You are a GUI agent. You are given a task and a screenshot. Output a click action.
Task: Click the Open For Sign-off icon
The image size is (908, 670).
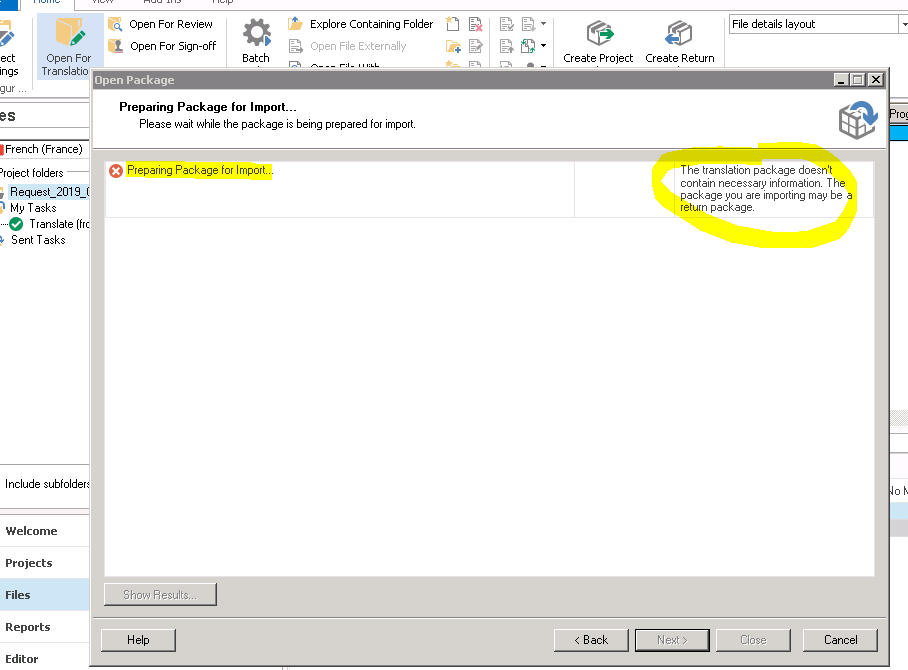116,46
